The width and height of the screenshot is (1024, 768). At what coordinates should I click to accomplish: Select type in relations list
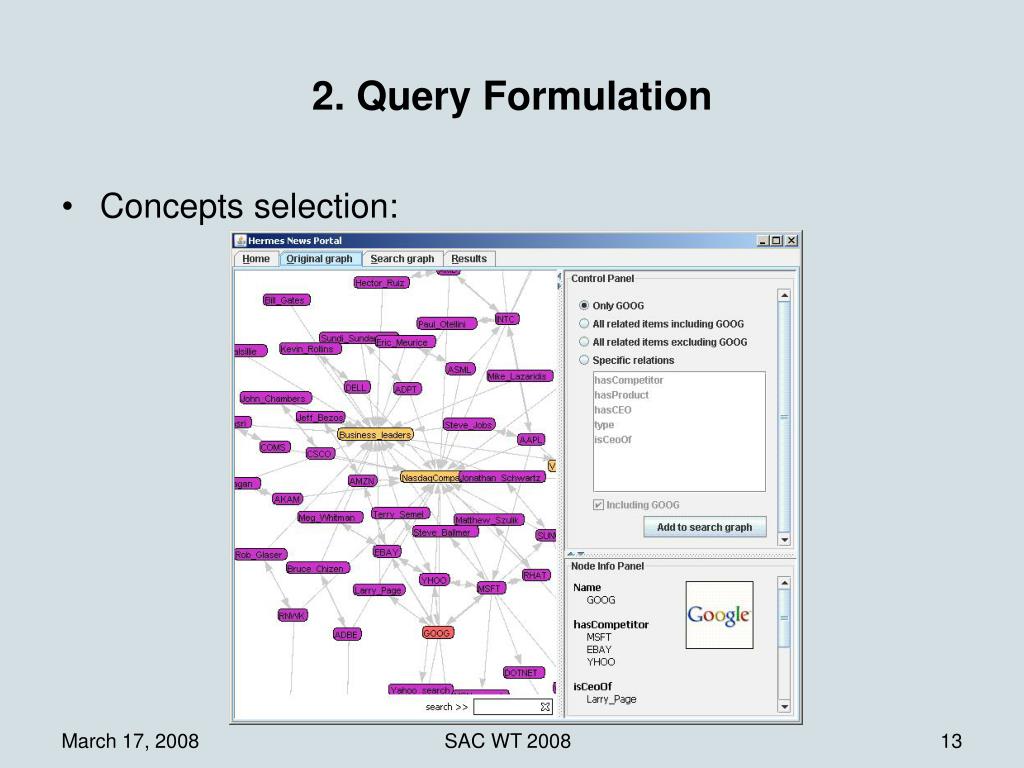[x=604, y=425]
